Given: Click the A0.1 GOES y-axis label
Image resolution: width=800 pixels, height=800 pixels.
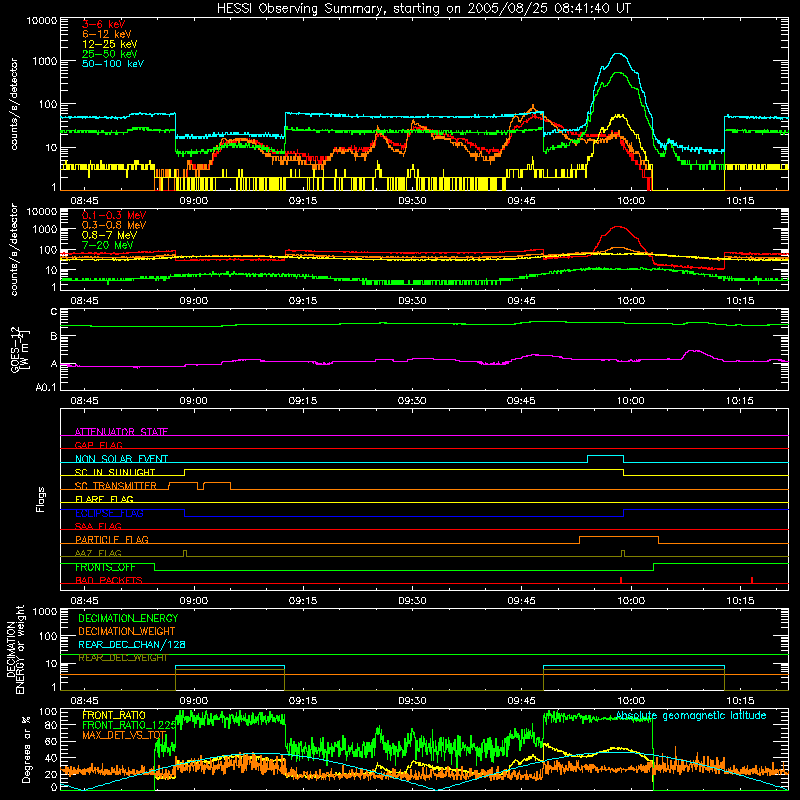Looking at the screenshot, I should pyautogui.click(x=46, y=388).
